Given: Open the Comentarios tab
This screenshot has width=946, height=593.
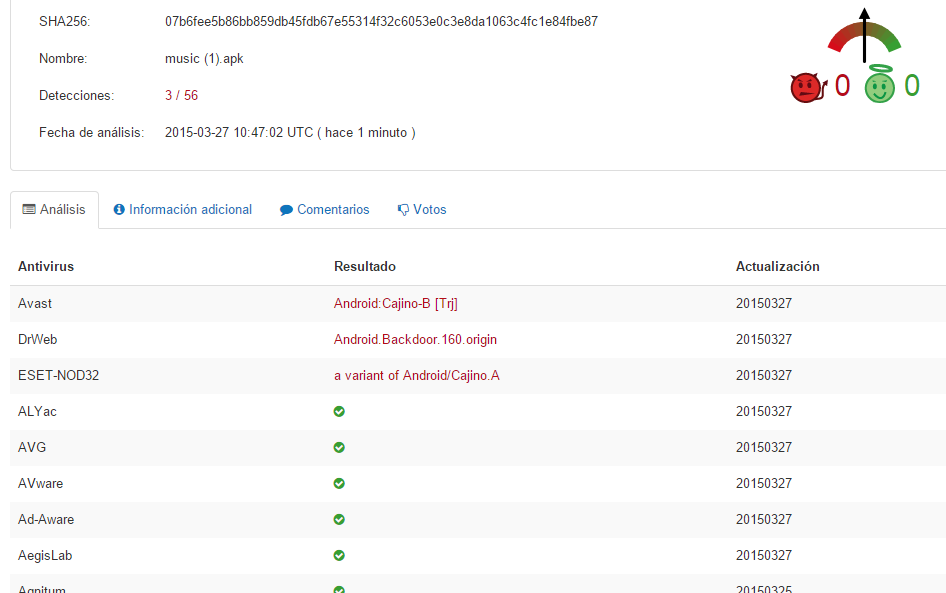Looking at the screenshot, I should click(324, 210).
